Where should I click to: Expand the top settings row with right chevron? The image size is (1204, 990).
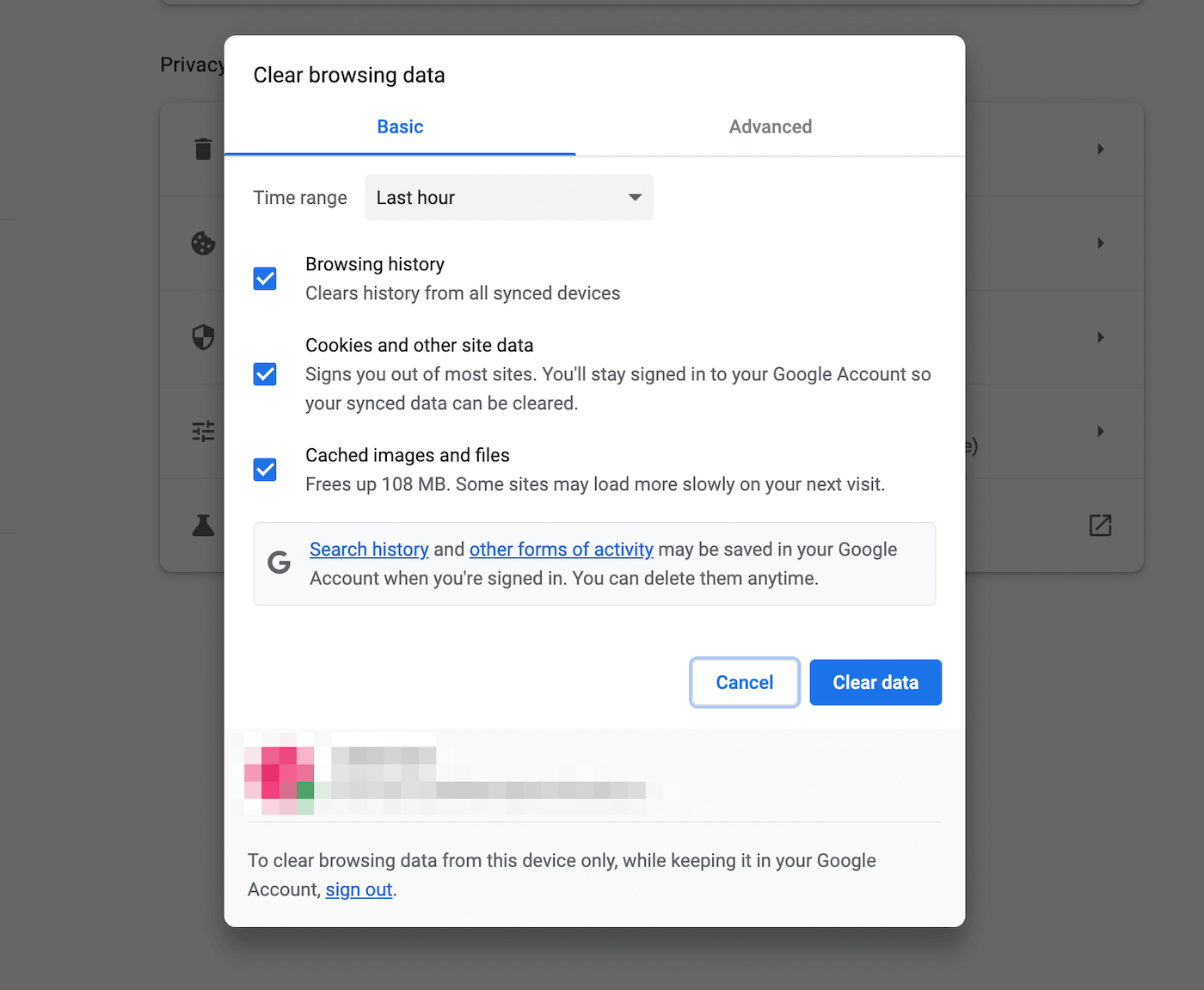[1101, 148]
